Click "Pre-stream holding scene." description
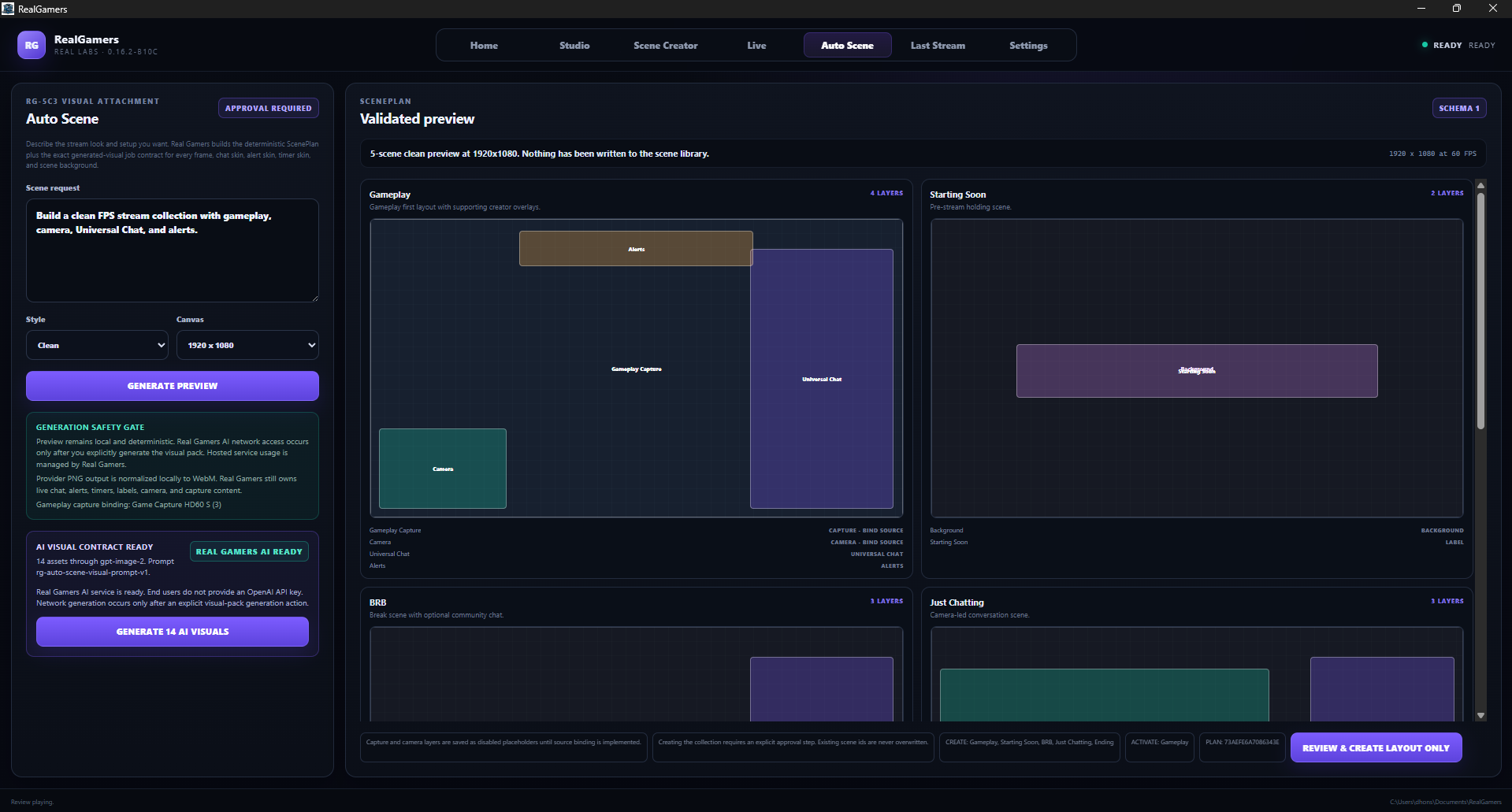Image resolution: width=1512 pixels, height=812 pixels. click(x=971, y=207)
